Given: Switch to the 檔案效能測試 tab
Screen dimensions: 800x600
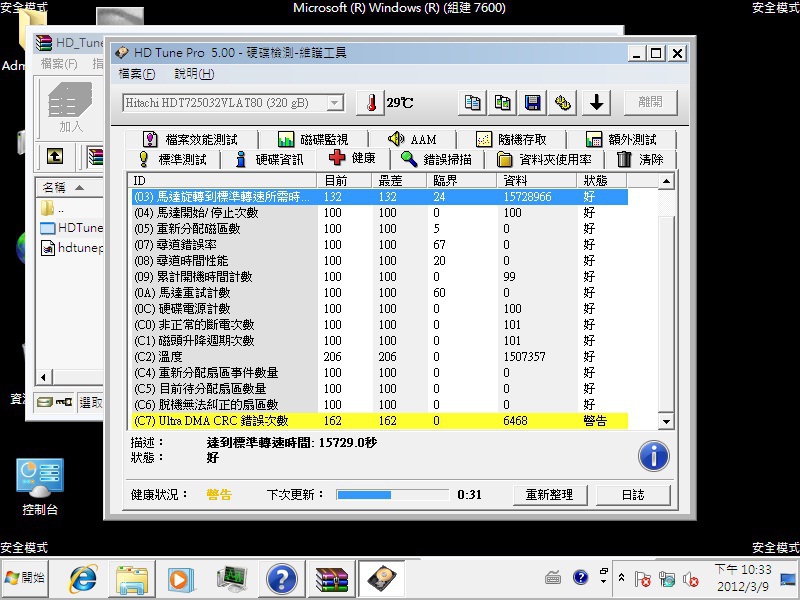Looking at the screenshot, I should coord(190,139).
